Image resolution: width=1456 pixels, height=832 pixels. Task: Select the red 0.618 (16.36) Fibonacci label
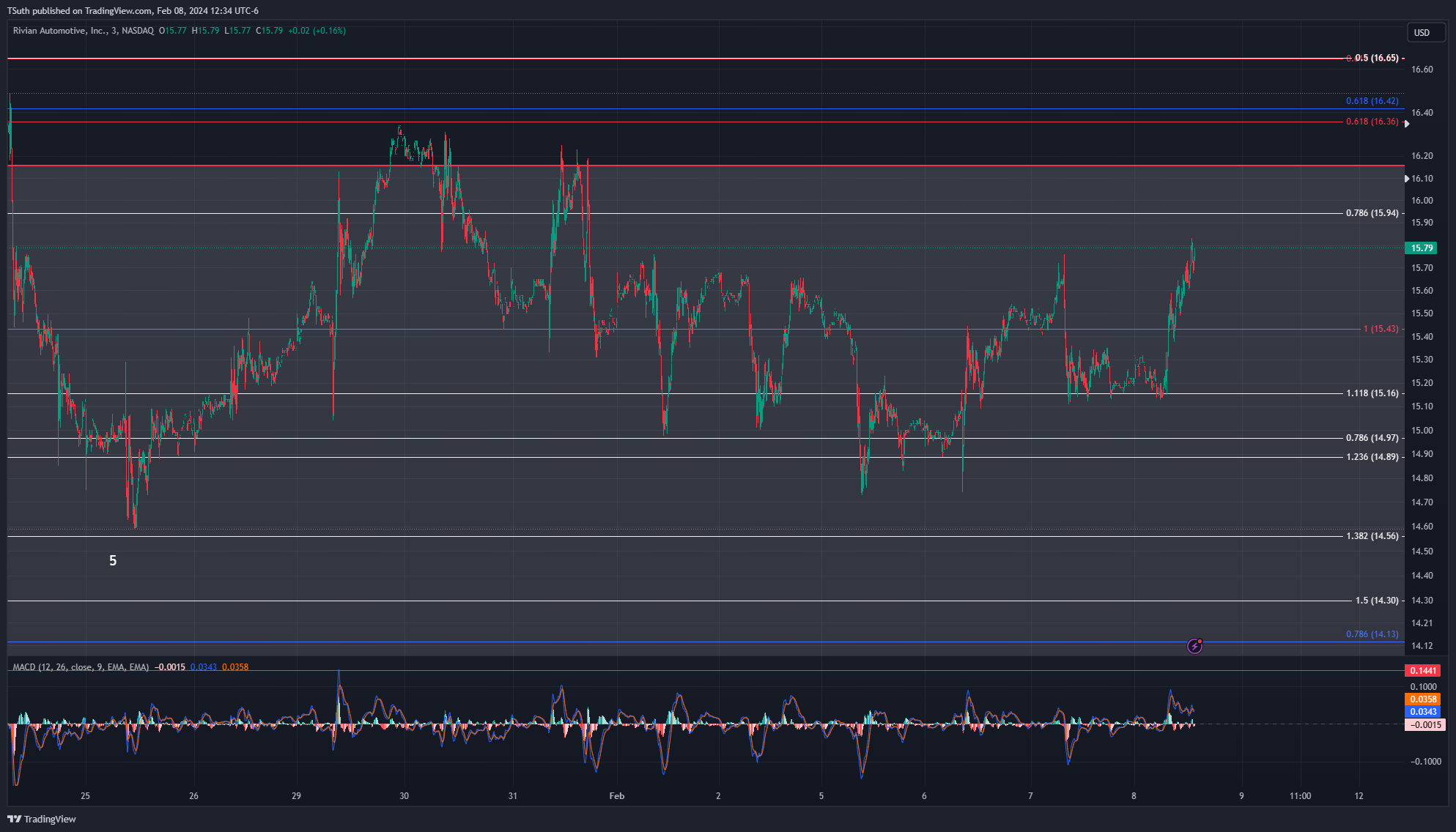(1372, 122)
